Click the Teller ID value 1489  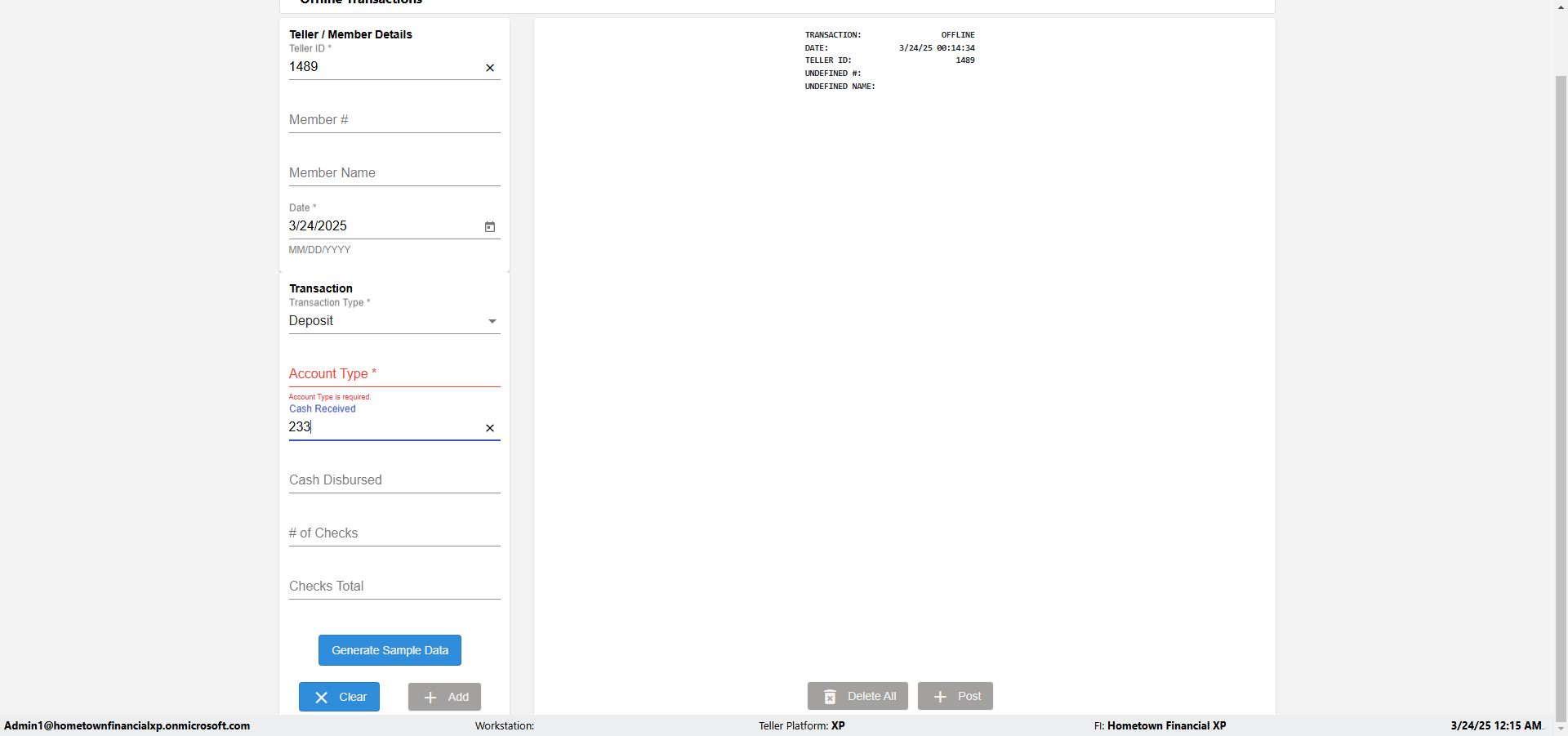click(x=304, y=67)
